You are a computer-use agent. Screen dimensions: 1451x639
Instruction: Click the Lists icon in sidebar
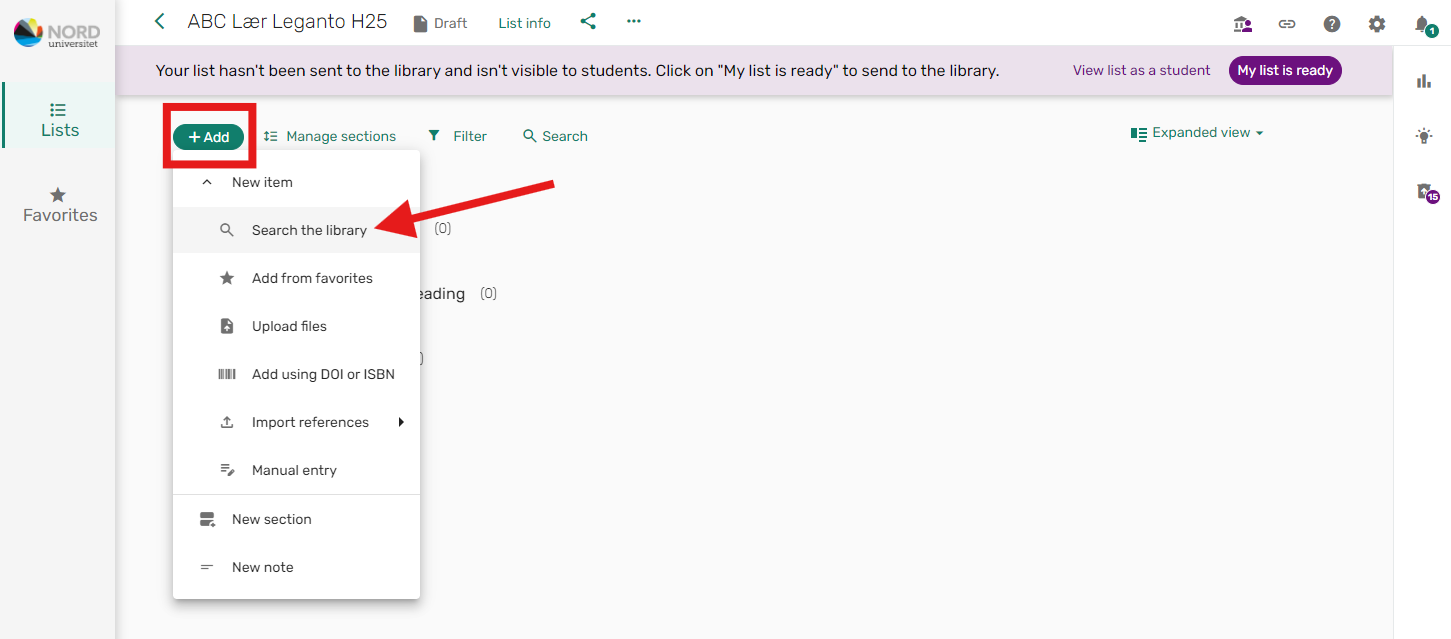59,110
